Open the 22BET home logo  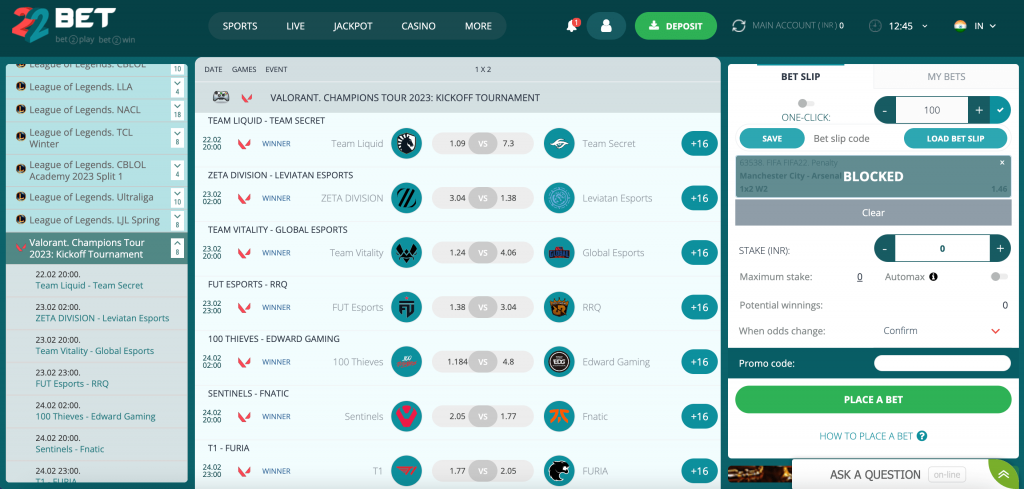pyautogui.click(x=72, y=25)
